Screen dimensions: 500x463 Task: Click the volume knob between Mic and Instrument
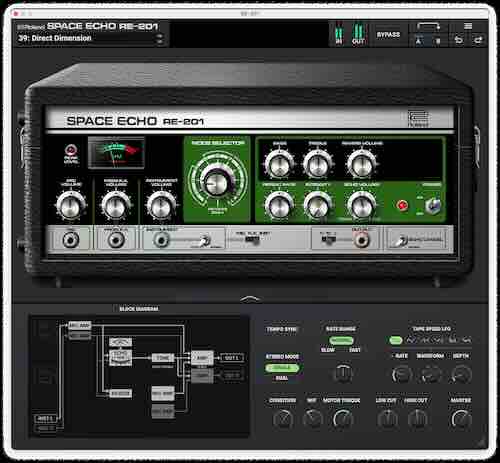coord(116,205)
